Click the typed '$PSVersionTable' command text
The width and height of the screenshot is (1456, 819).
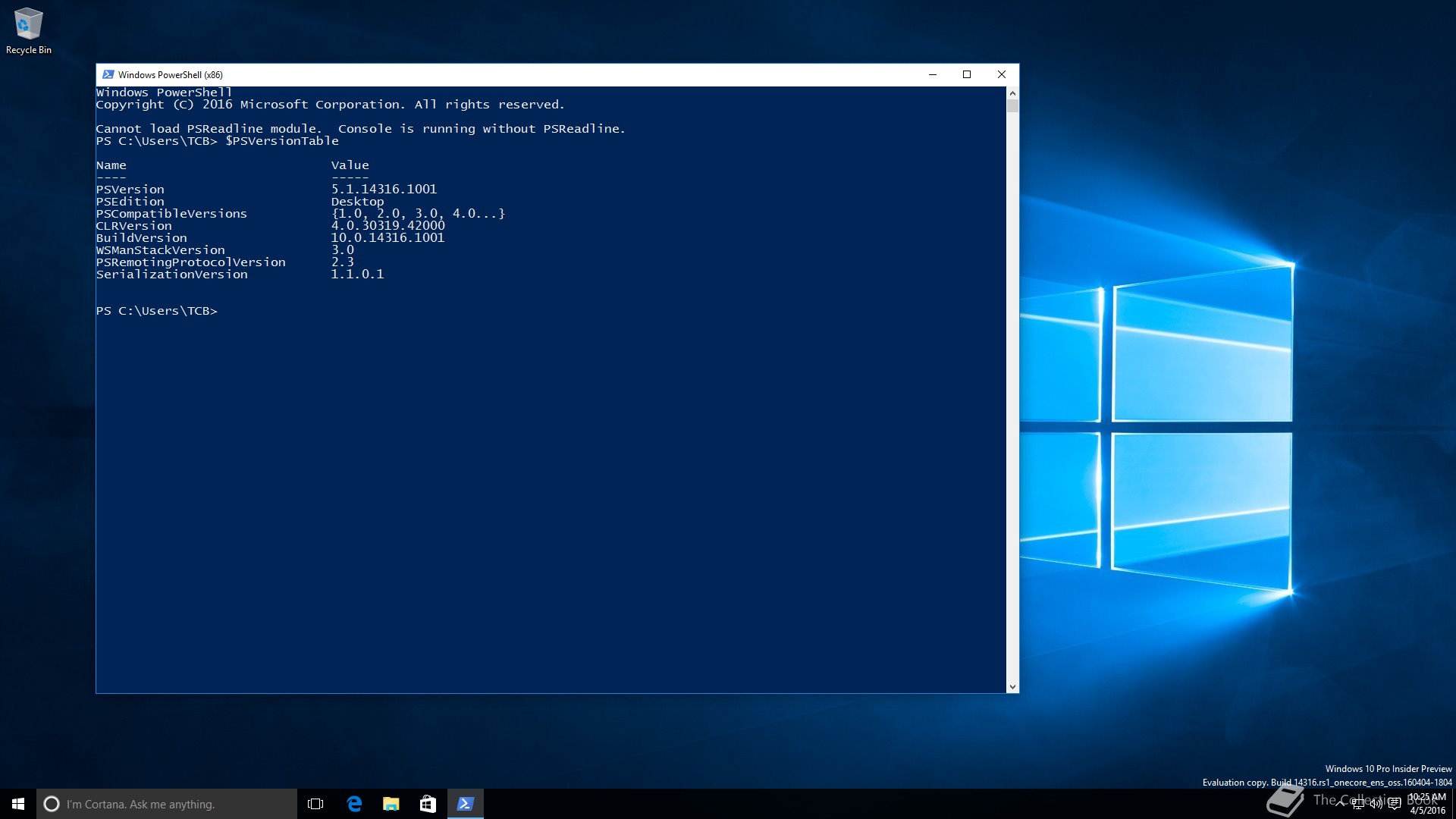281,141
